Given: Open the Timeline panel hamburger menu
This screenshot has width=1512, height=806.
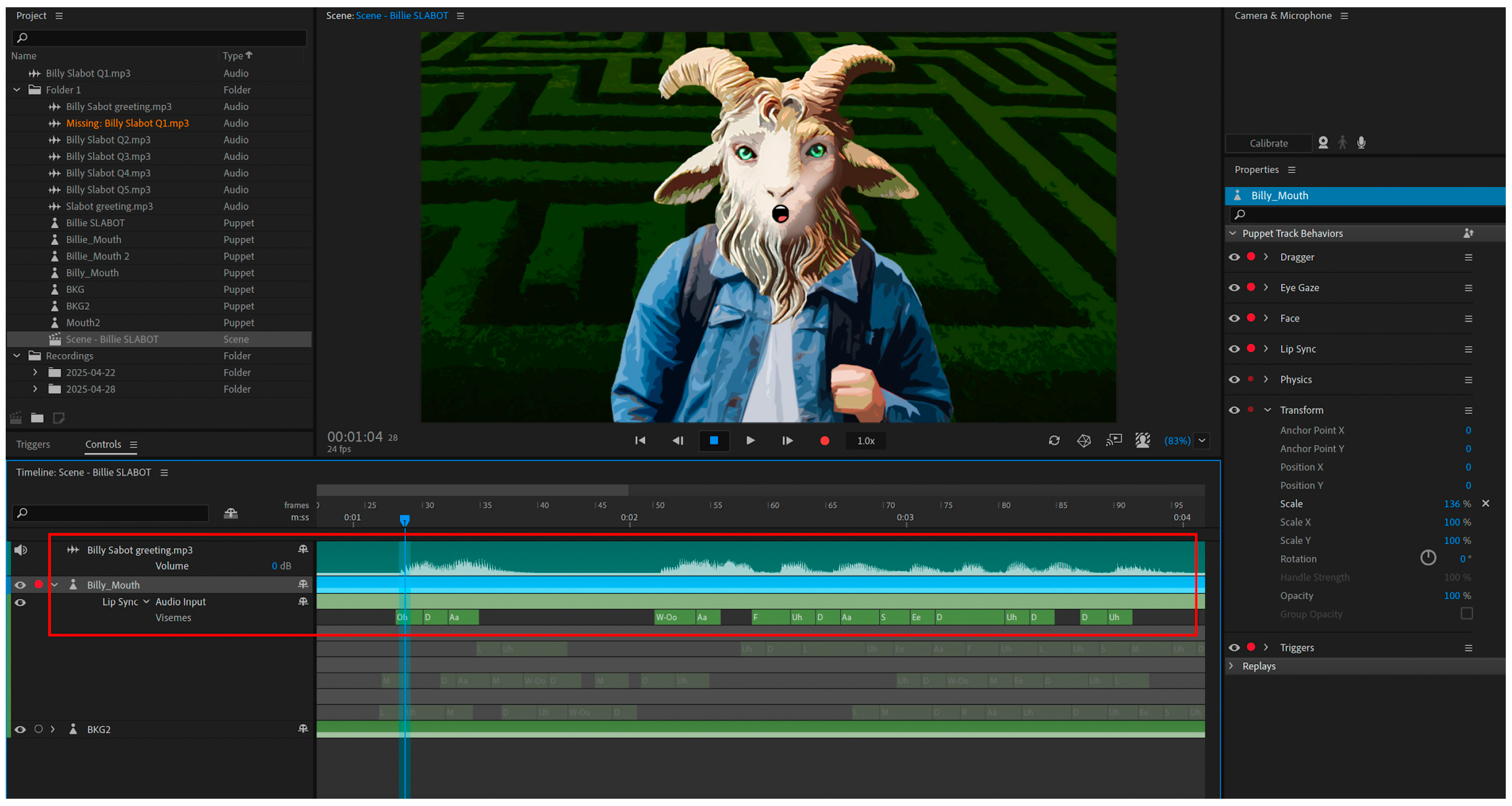Looking at the screenshot, I should [164, 472].
